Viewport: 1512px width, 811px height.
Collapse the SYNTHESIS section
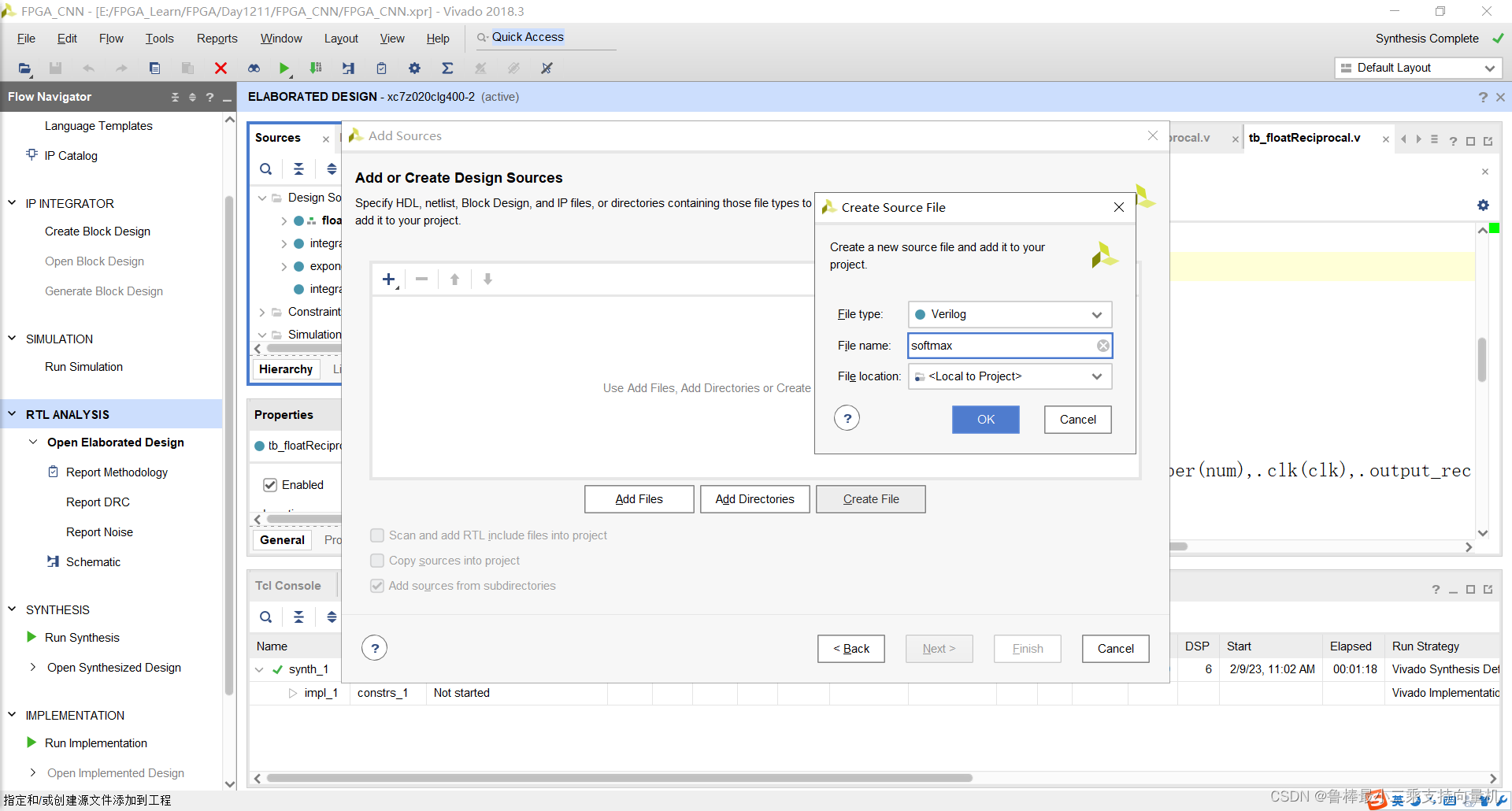coord(12,609)
